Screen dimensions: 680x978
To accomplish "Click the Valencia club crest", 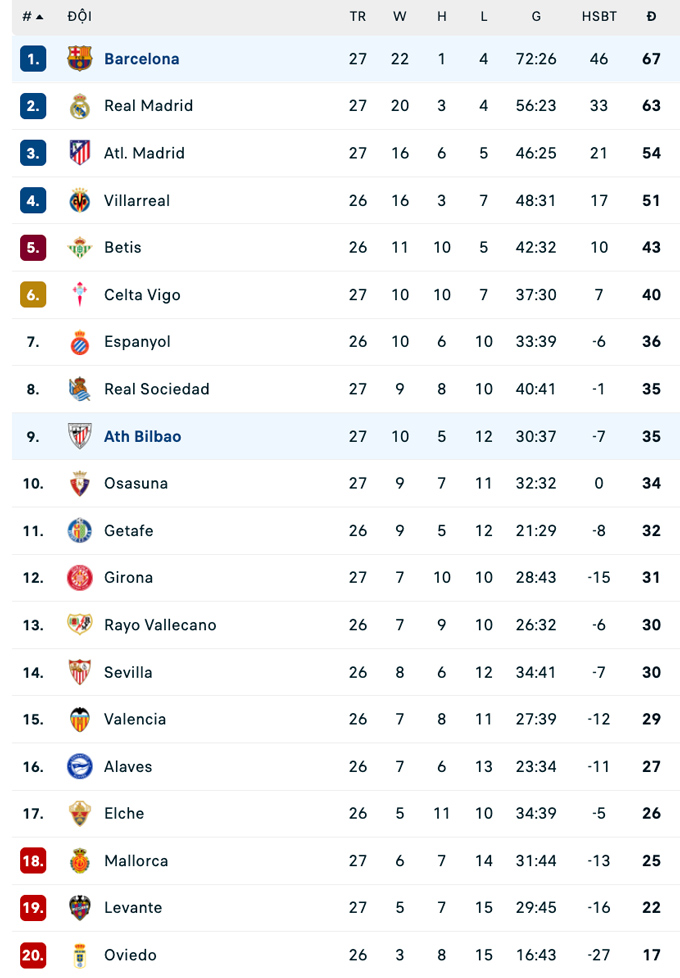I will pyautogui.click(x=80, y=719).
